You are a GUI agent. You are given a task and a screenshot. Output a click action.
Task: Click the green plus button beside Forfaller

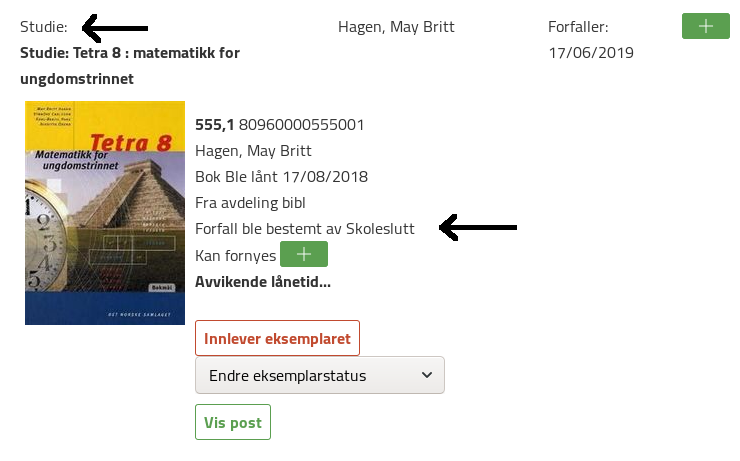[x=705, y=26]
